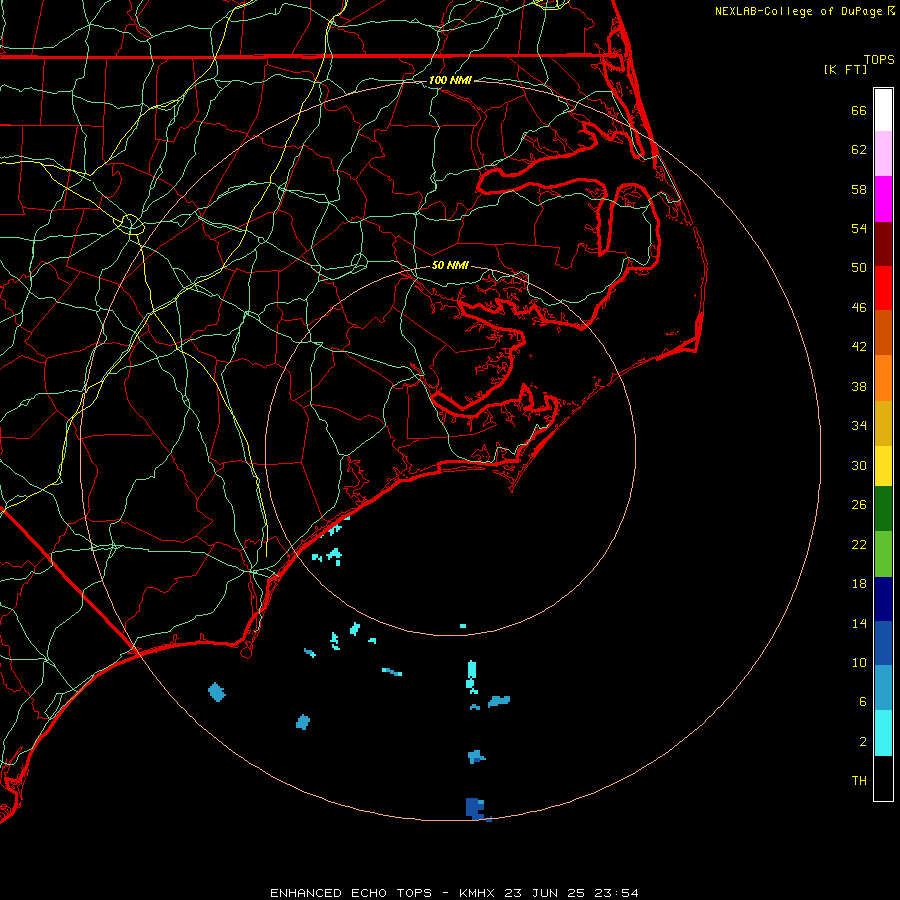Click the [K FT] units label

click(845, 70)
